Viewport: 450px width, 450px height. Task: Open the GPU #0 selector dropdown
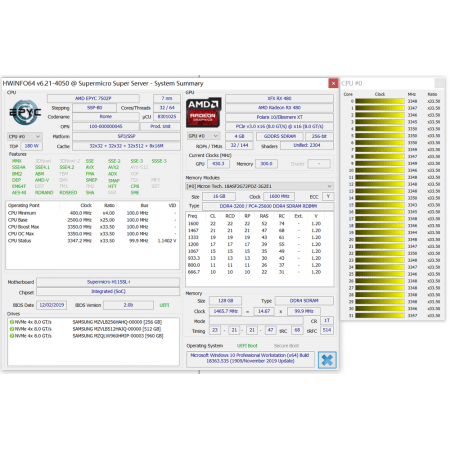[x=203, y=136]
